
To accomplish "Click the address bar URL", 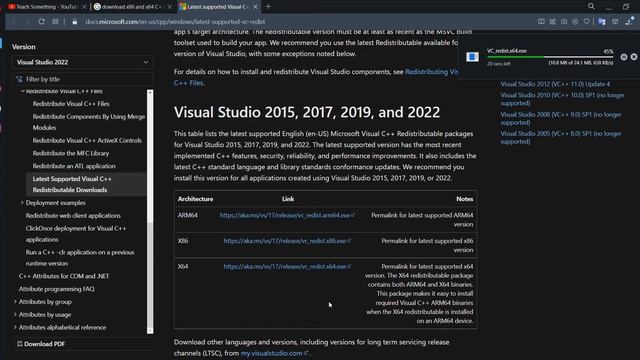I will [x=175, y=22].
